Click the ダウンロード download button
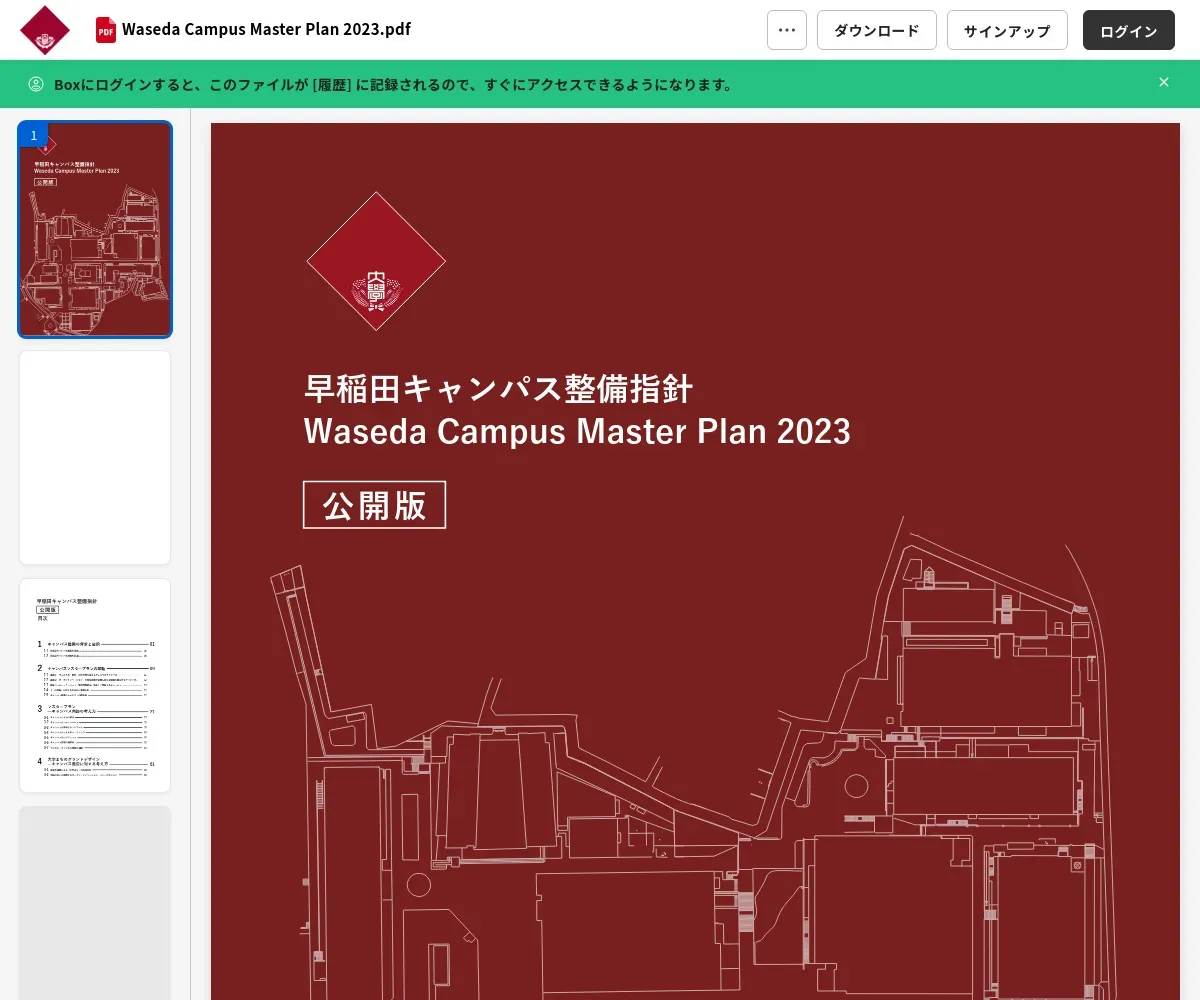 point(877,30)
